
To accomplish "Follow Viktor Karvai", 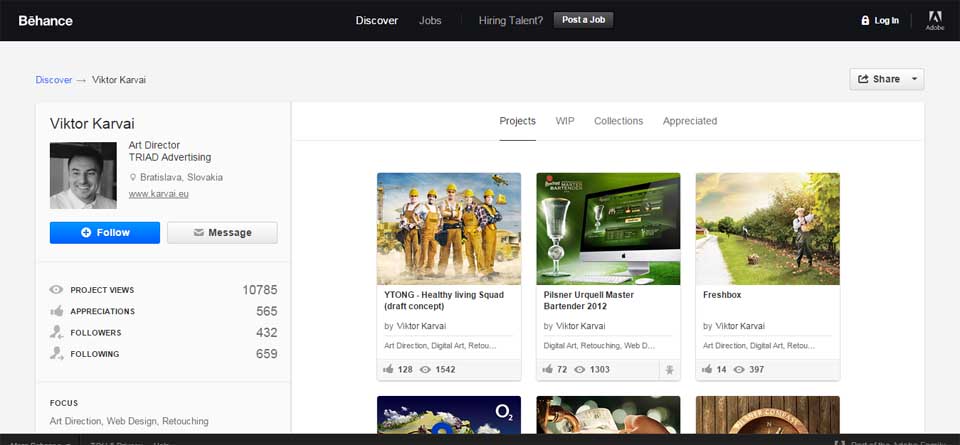I will (x=105, y=233).
